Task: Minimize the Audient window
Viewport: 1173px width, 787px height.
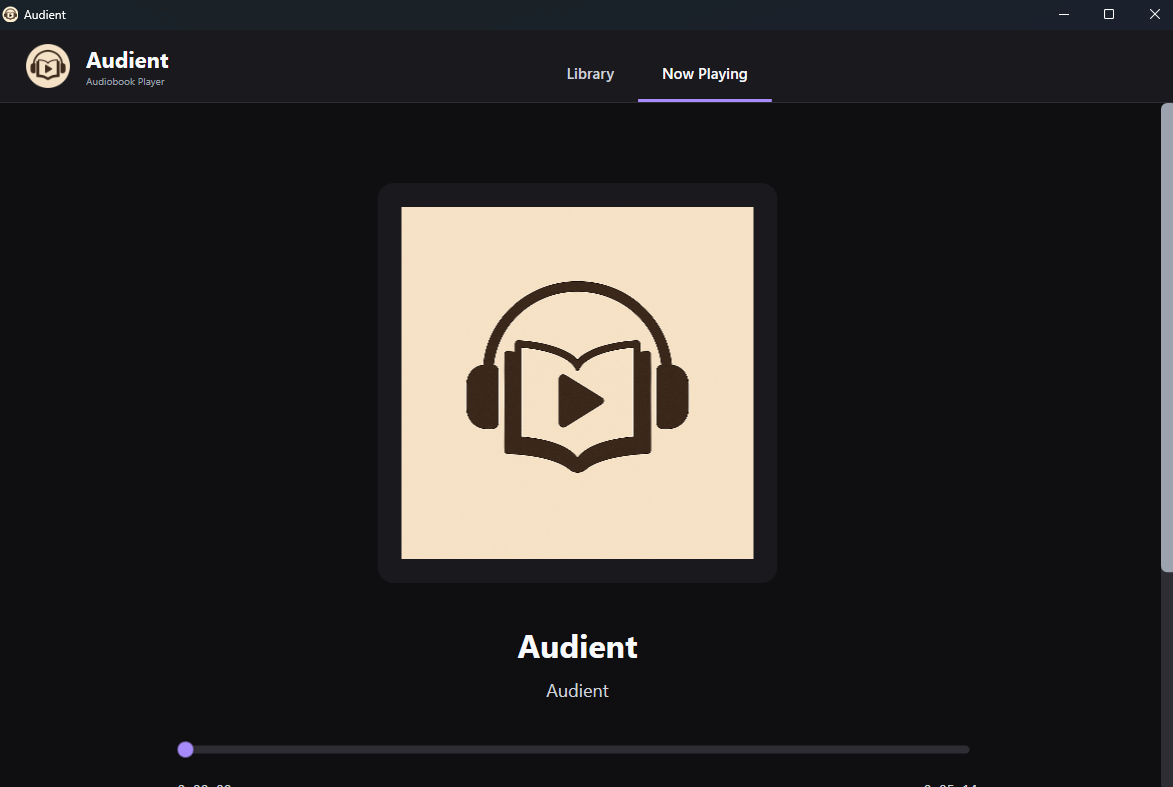Action: (x=1063, y=14)
